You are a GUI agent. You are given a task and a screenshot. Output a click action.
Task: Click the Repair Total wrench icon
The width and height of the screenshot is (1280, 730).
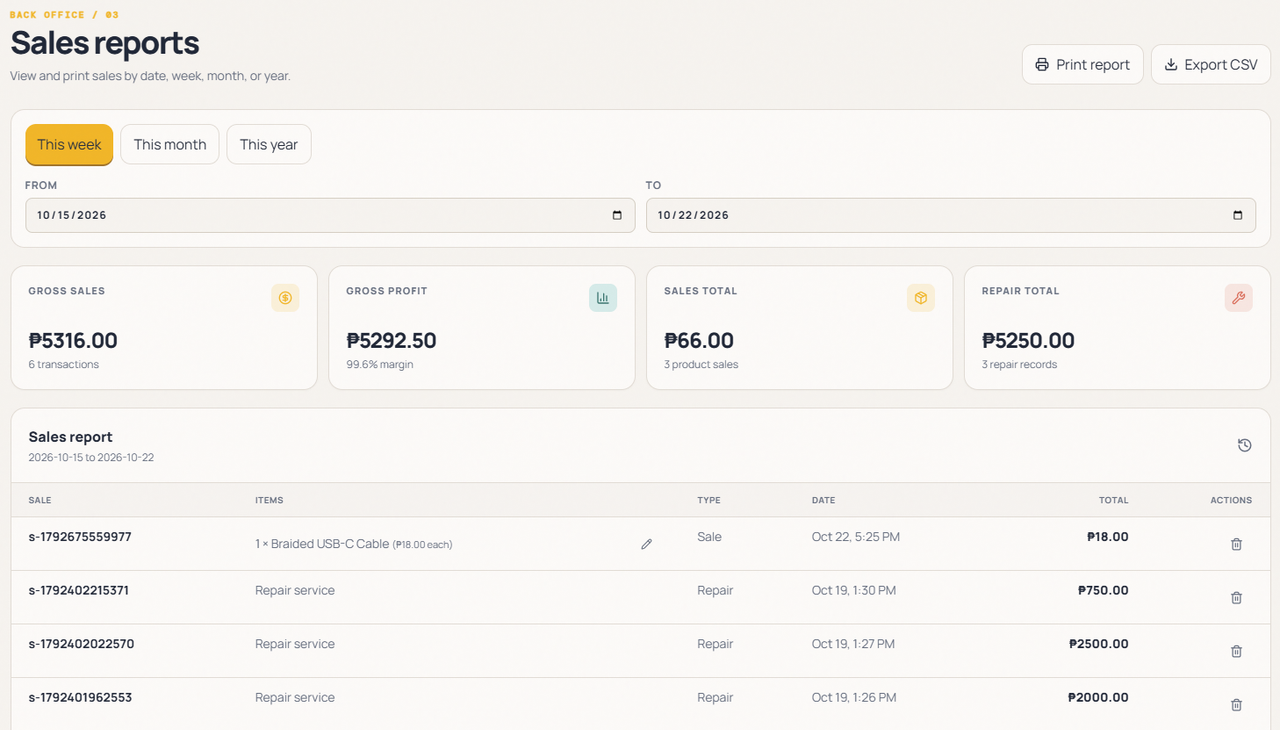pos(1238,298)
